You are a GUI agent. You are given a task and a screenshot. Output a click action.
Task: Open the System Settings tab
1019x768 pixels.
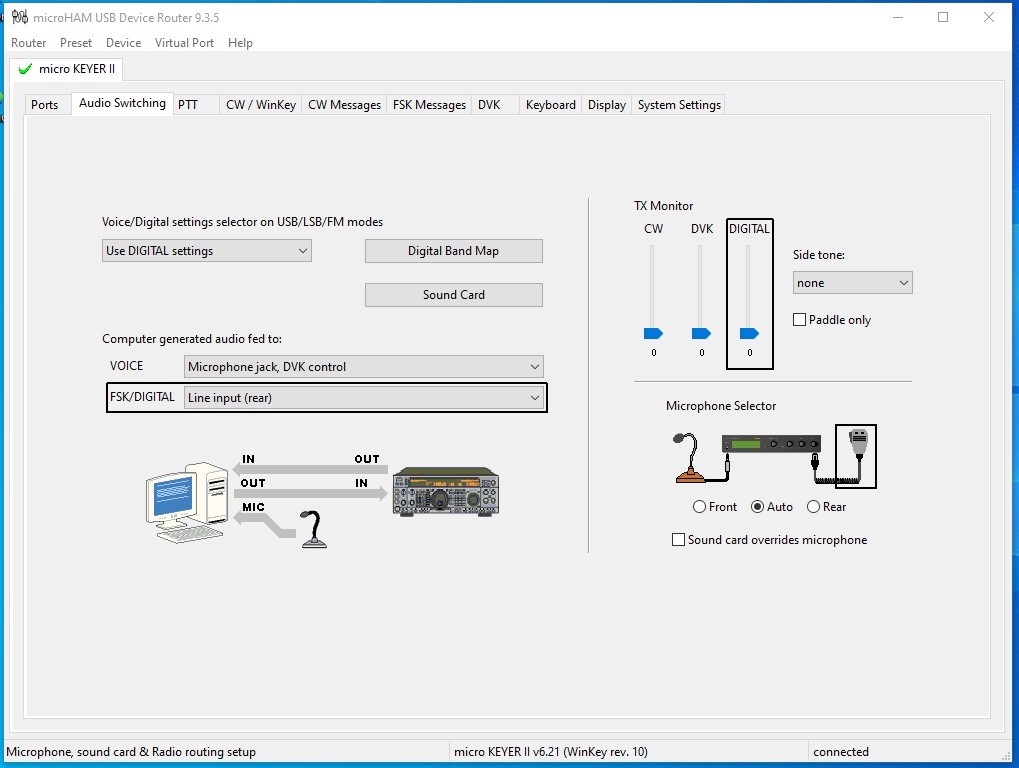679,105
